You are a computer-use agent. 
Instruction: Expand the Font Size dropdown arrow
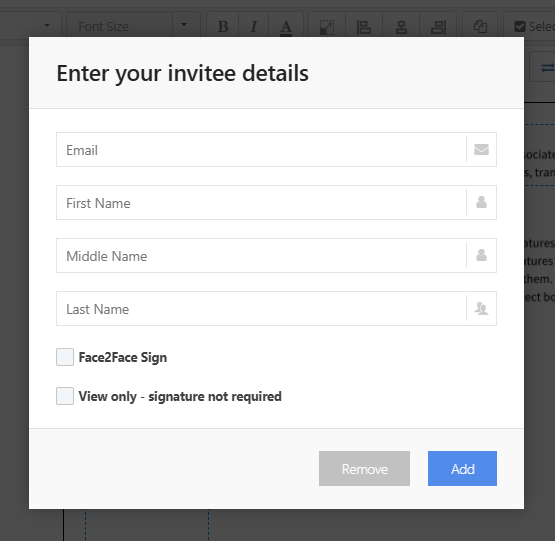184,25
